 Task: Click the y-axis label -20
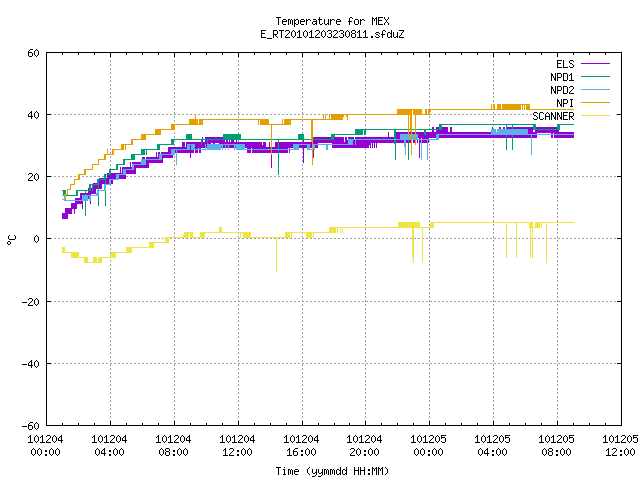click(31, 302)
